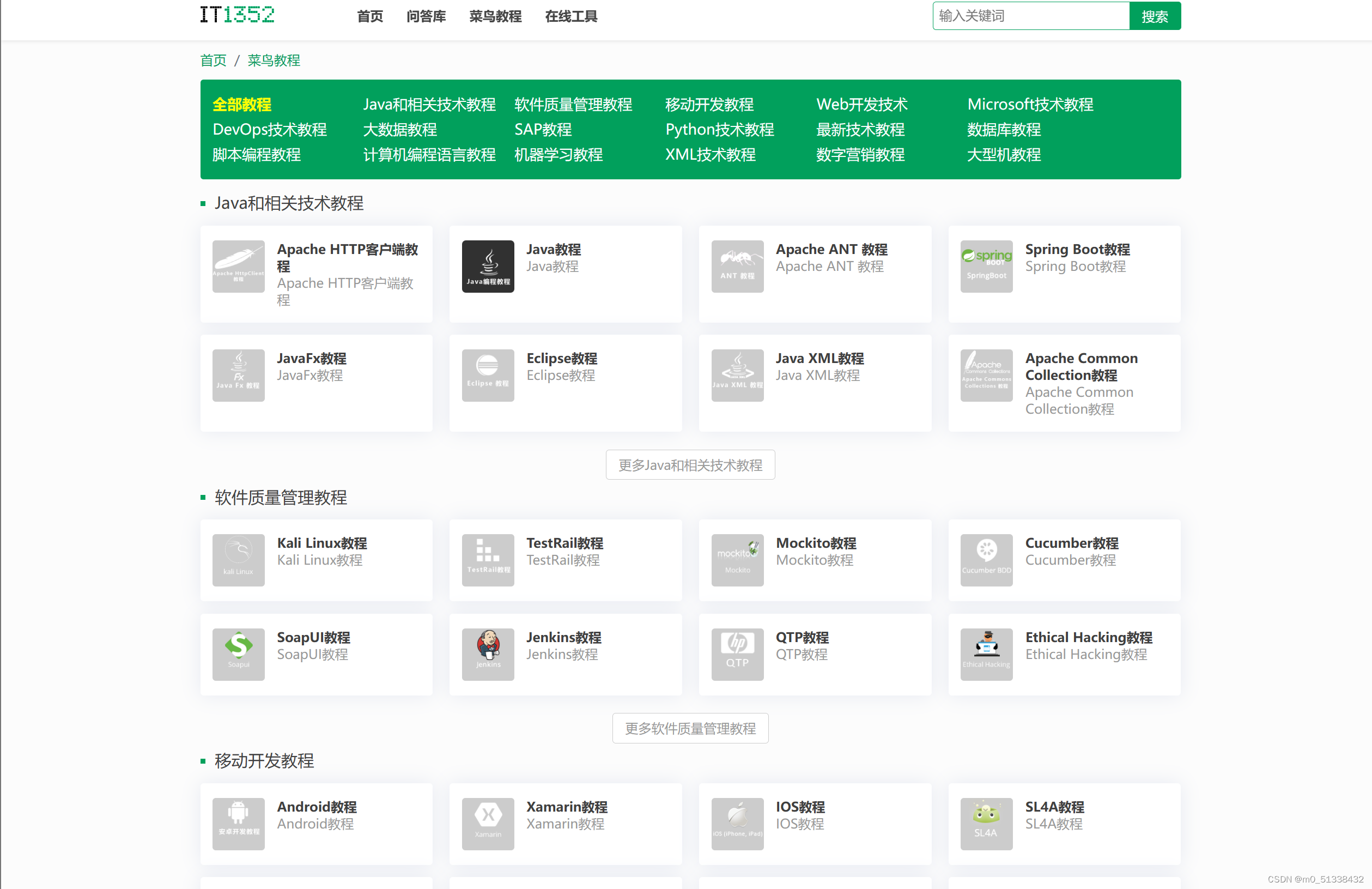Select Java和相关技术教程 in green category panel
1372x889 pixels.
pos(429,104)
